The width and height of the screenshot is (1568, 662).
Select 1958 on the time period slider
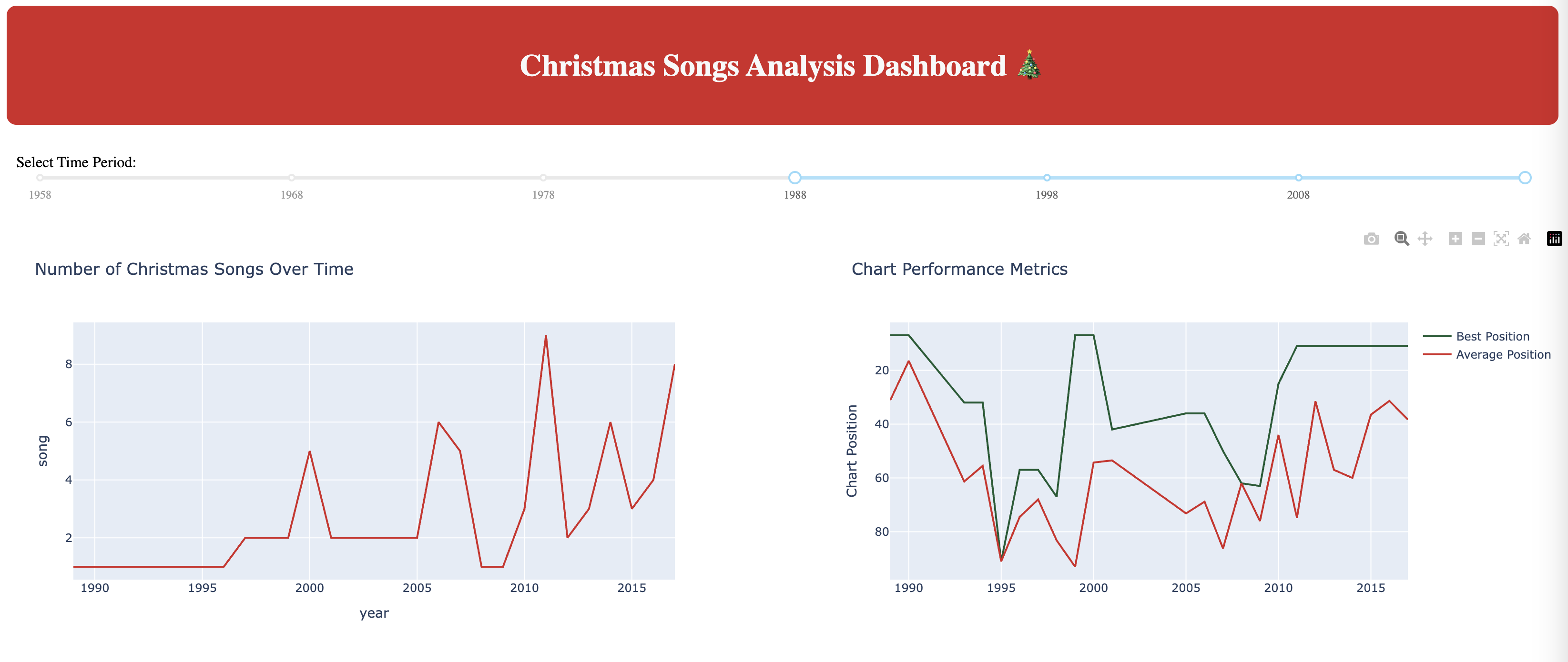[x=40, y=178]
